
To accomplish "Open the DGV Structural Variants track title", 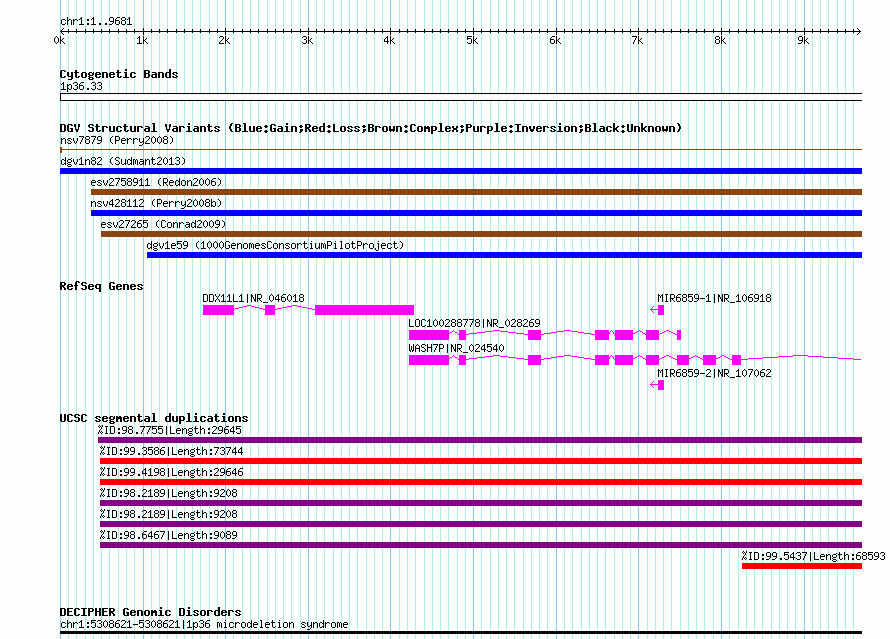I will point(370,128).
